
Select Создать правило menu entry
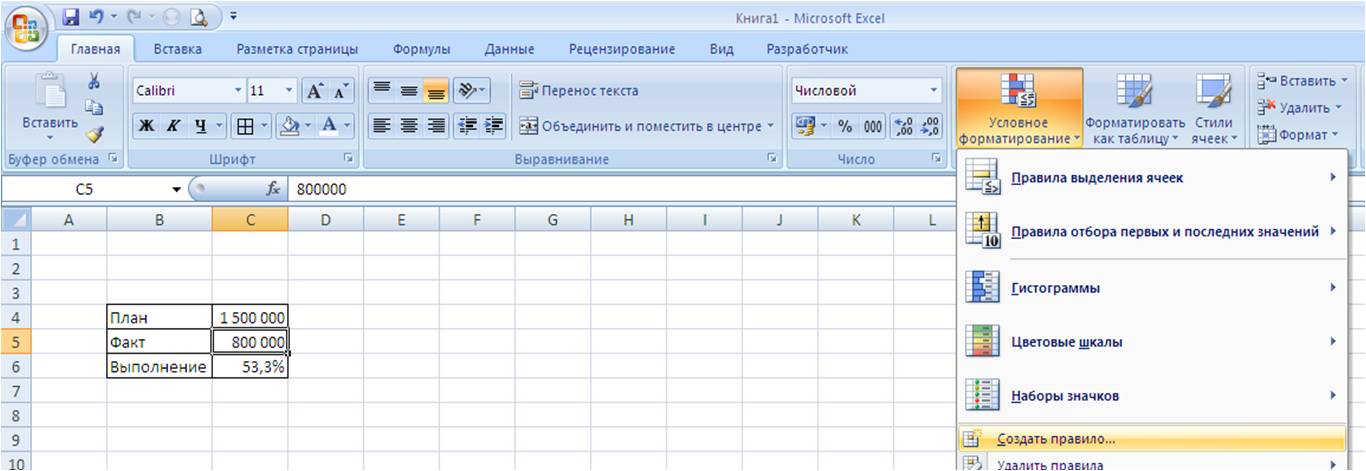tap(1055, 439)
